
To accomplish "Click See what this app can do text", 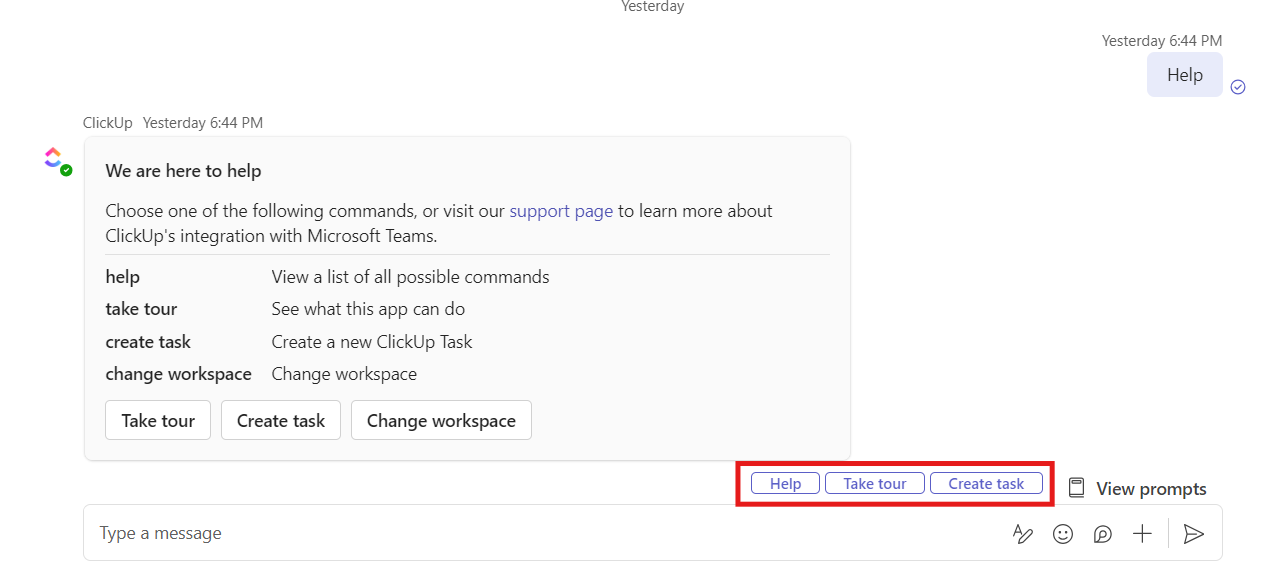I will click(368, 309).
